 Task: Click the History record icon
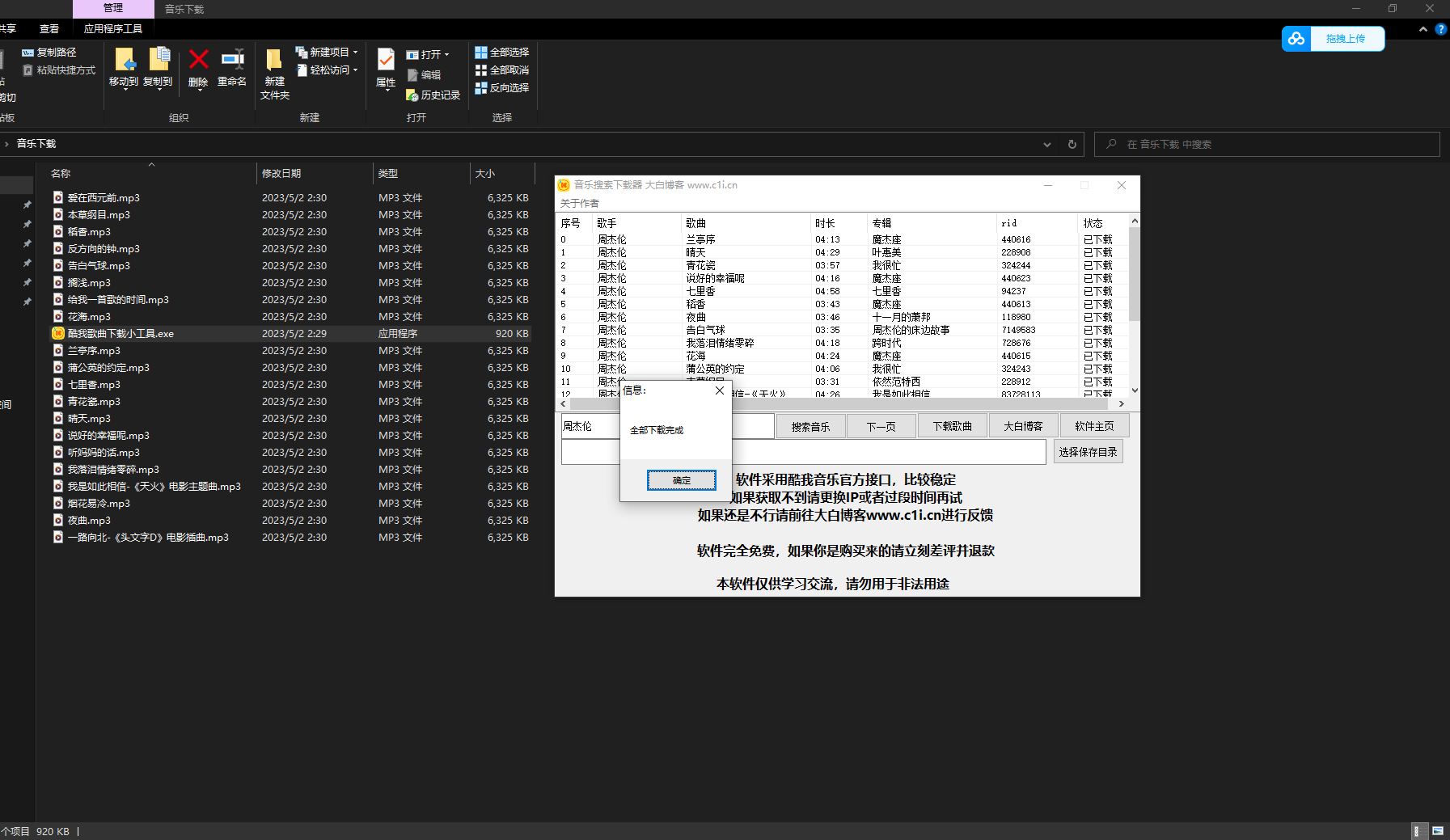tap(412, 95)
